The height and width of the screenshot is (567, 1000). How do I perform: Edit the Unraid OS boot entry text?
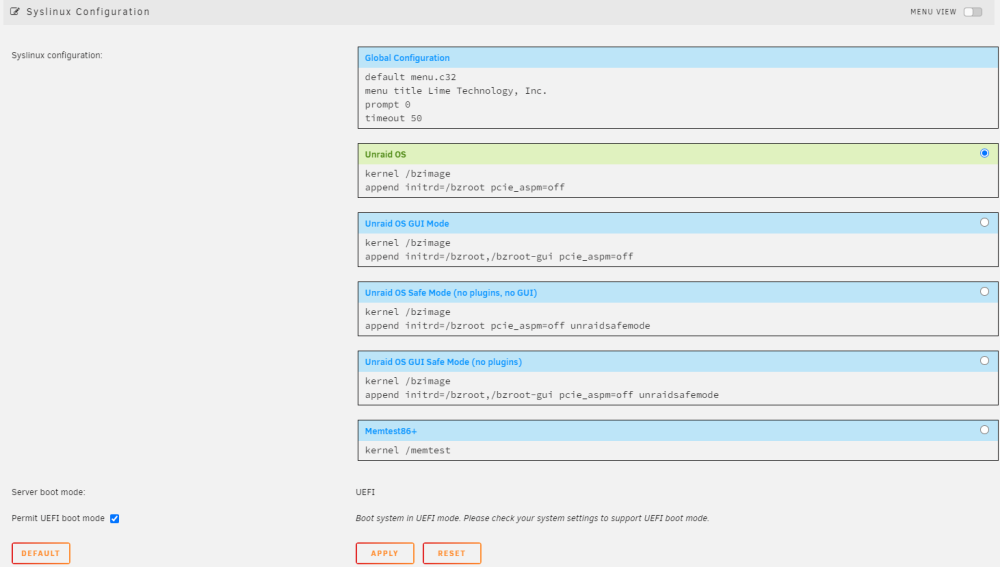[678, 180]
